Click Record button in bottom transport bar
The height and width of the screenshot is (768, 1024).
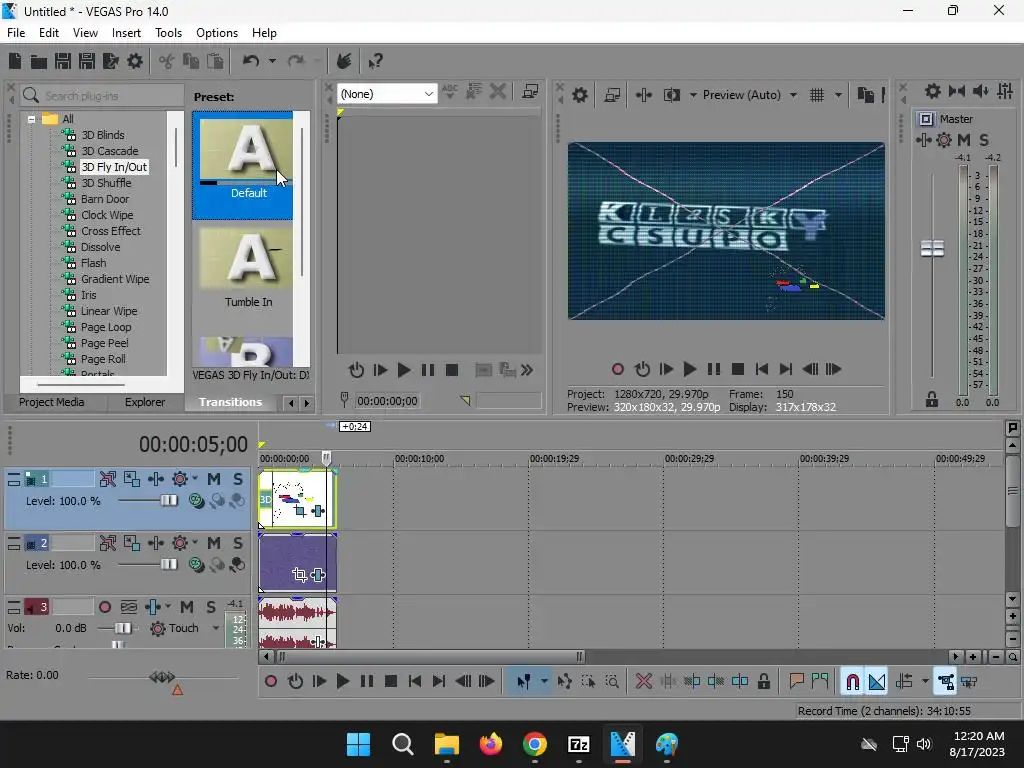[x=270, y=682]
